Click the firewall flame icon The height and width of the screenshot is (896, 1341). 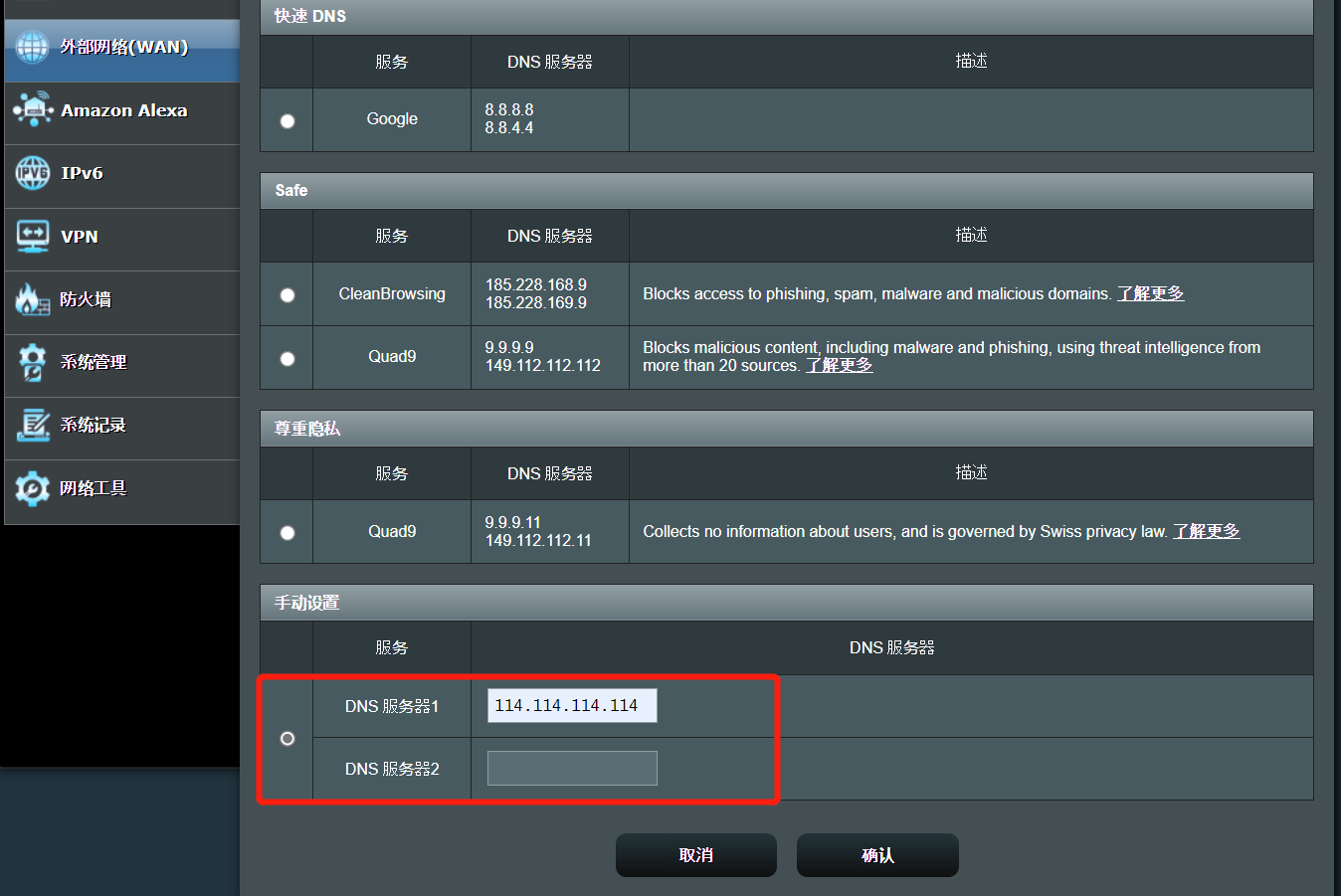click(32, 298)
